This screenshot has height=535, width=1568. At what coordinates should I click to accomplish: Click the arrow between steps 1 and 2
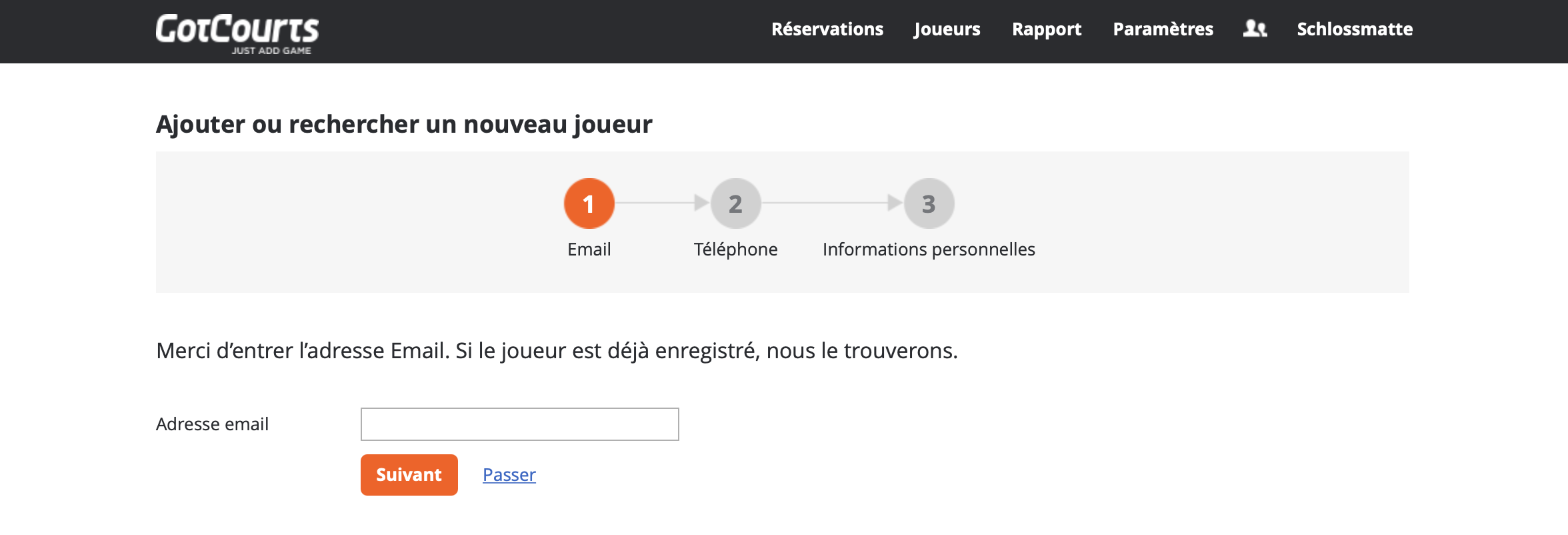(662, 203)
